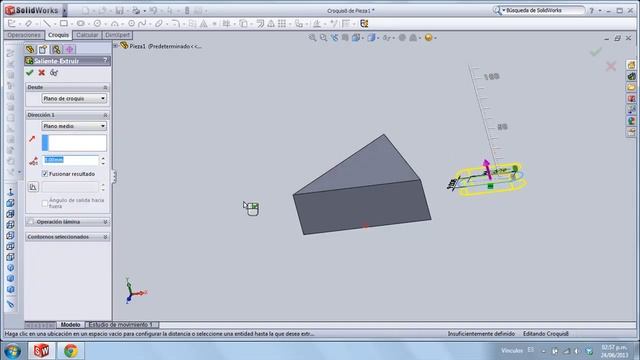640x360 pixels.
Task: Select the Rectangle sketch tool
Action: point(64,24)
